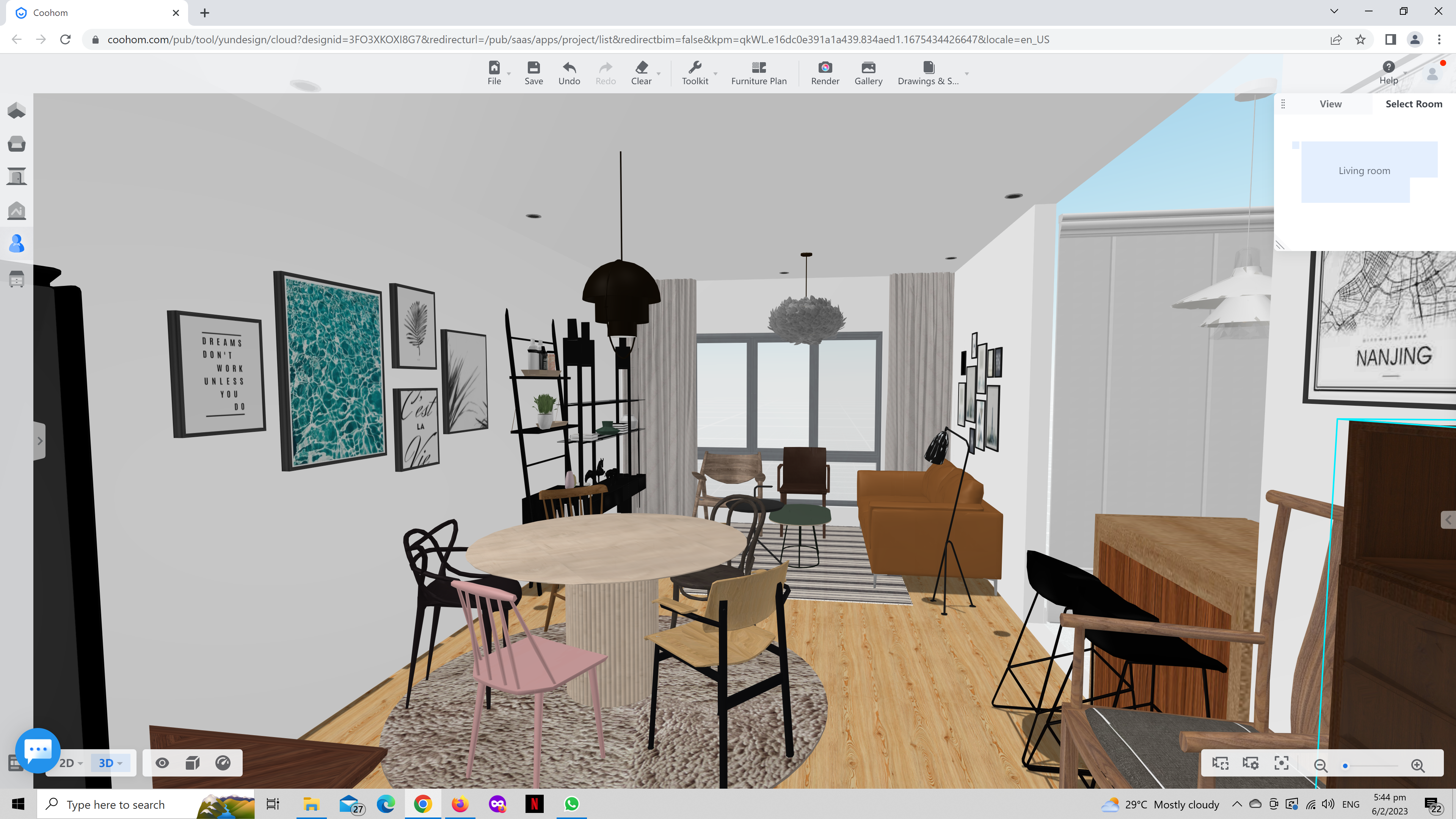Open the Gallery panel
Screen dimensions: 1456x819
868,72
